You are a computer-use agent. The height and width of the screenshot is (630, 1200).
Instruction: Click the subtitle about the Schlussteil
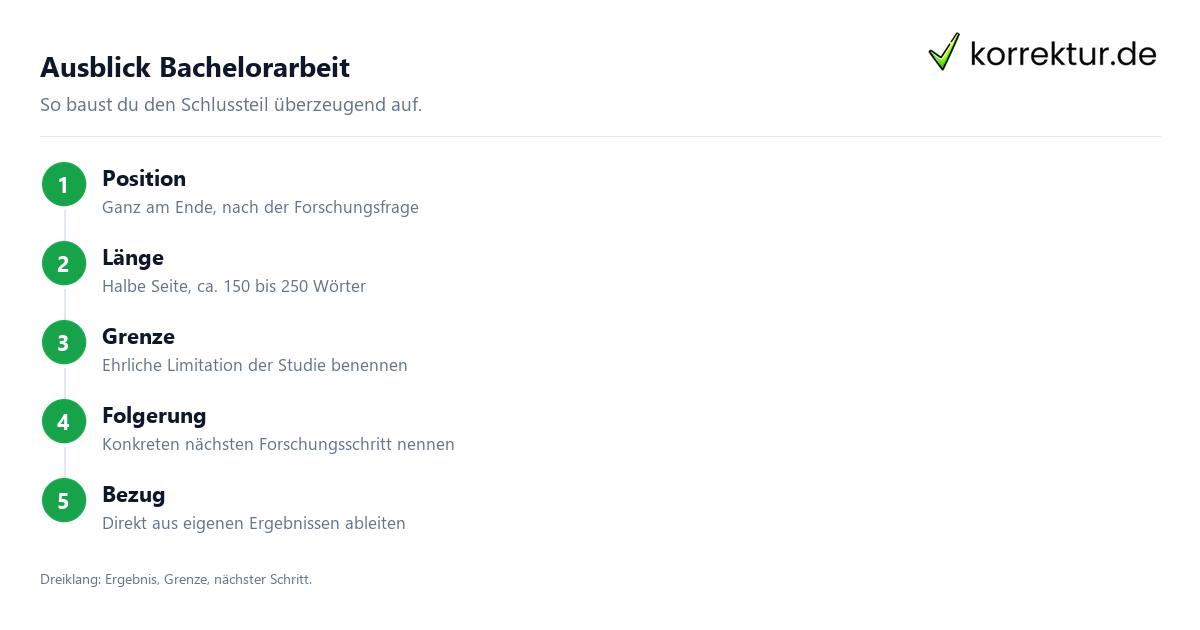(x=231, y=105)
